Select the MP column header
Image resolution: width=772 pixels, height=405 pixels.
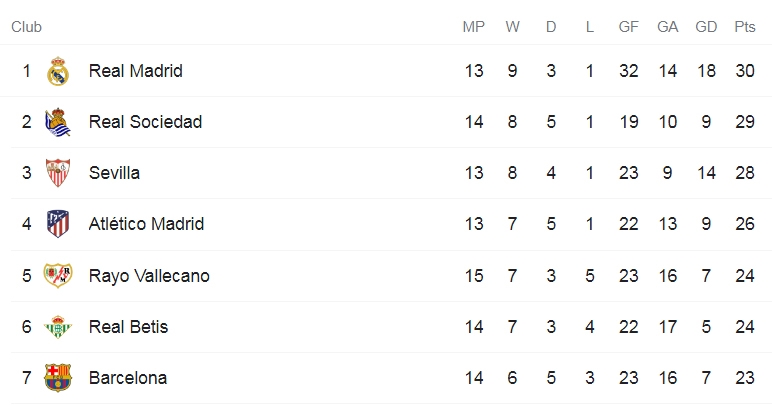[474, 27]
